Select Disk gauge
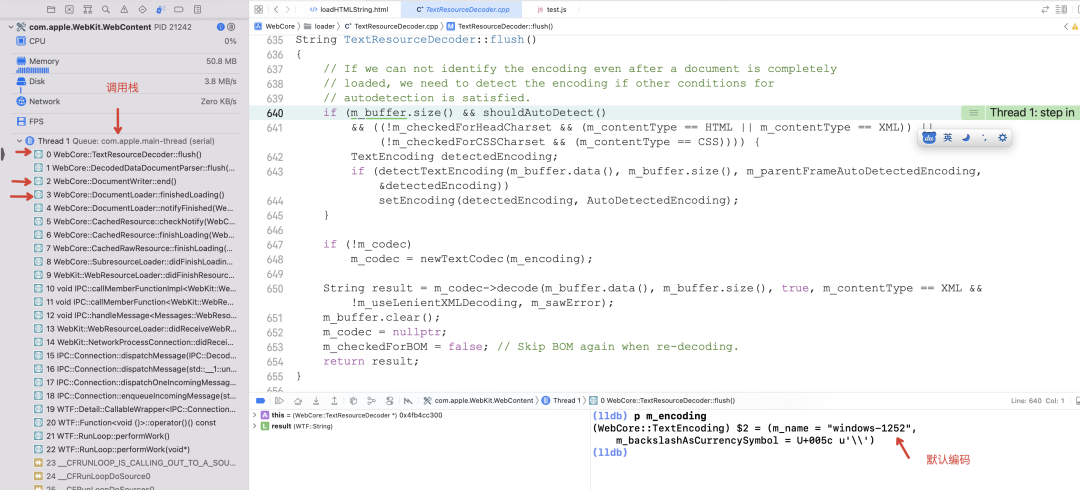 126,82
